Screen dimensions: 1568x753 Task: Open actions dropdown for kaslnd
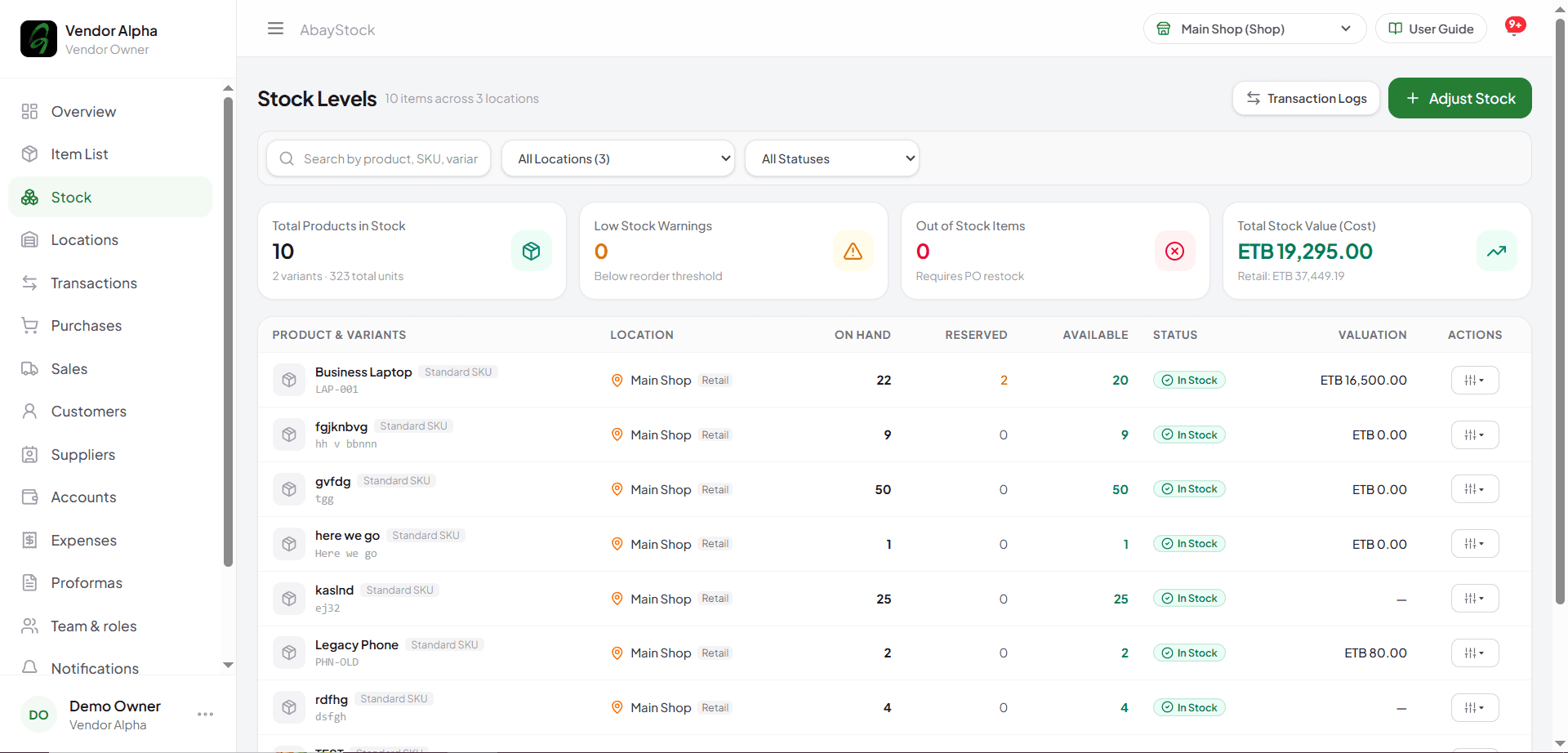[x=1475, y=599]
